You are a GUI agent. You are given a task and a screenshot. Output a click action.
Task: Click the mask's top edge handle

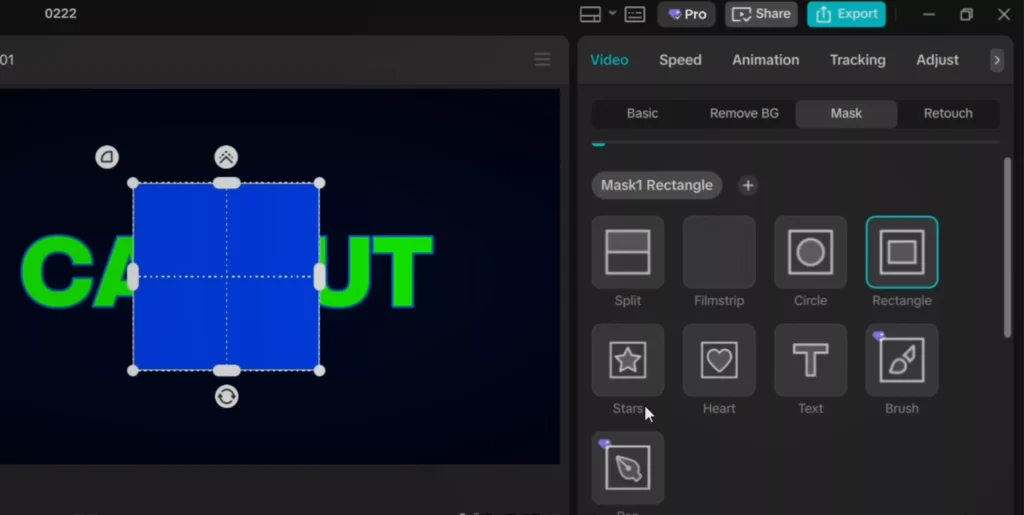227,183
